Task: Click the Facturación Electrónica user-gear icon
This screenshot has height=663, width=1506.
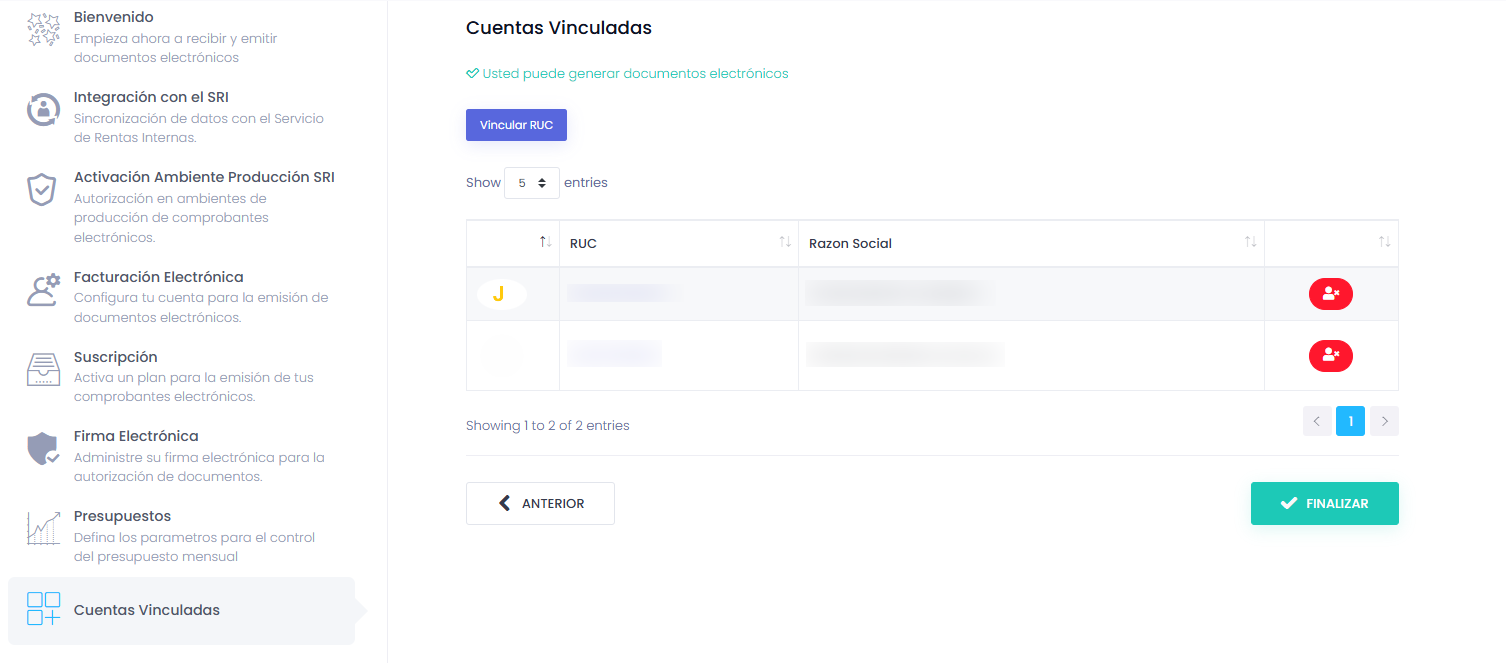Action: click(43, 289)
